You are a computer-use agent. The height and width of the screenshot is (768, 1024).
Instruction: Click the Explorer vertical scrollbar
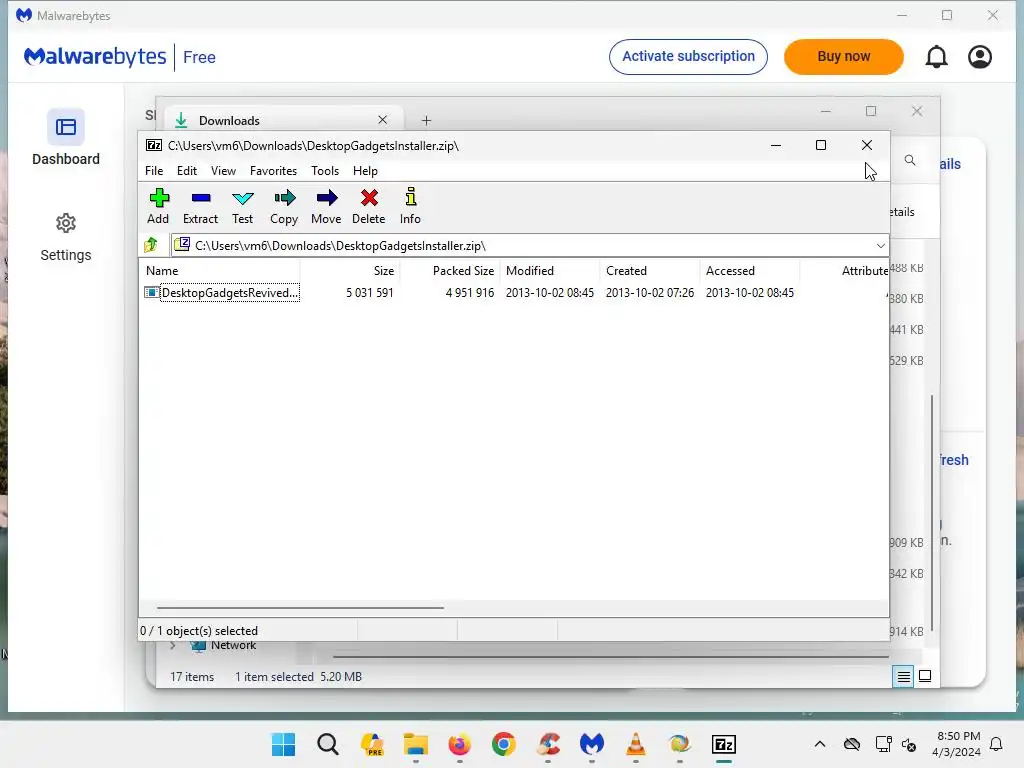932,513
